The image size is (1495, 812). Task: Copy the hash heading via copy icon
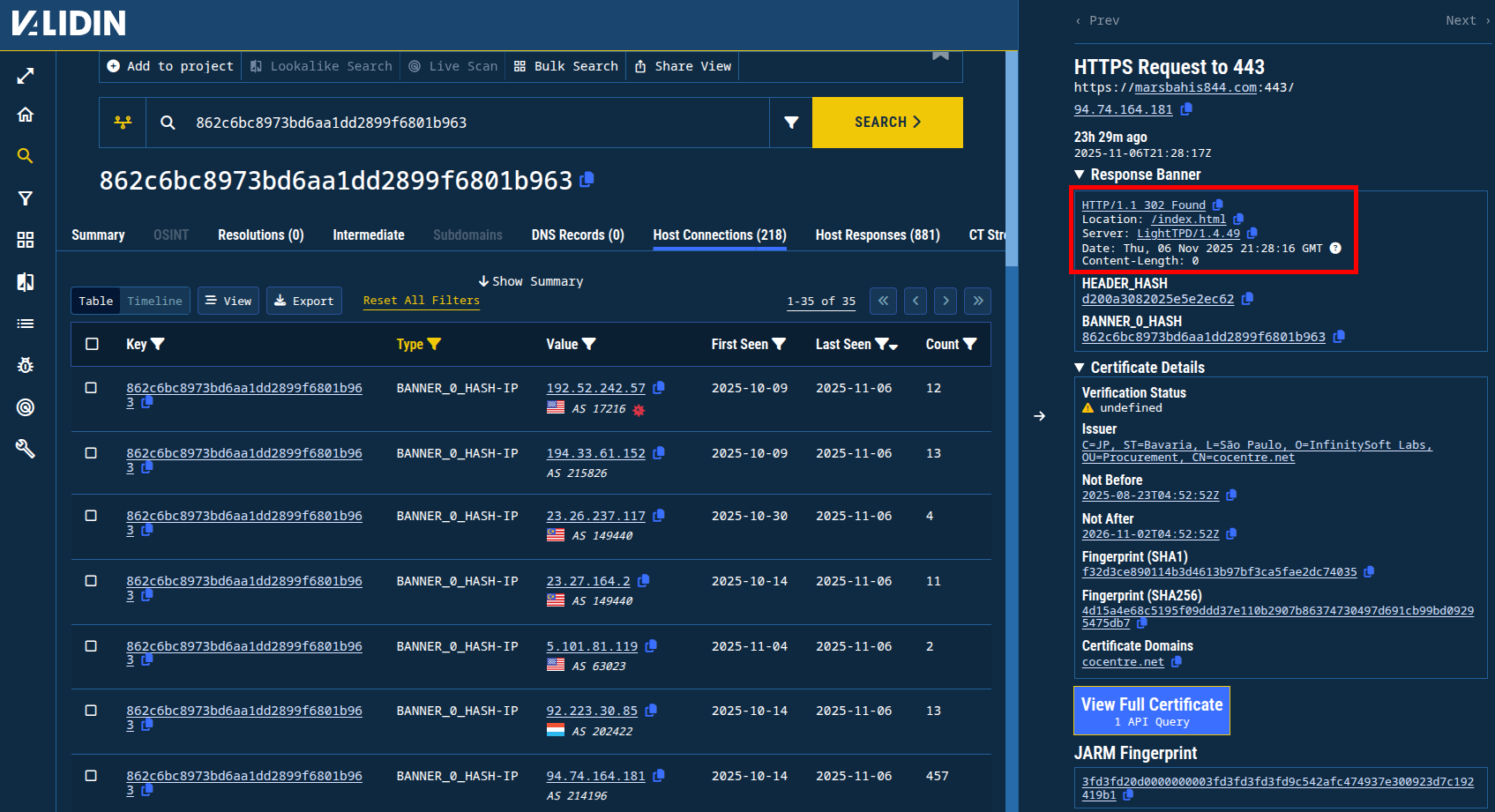tap(587, 180)
